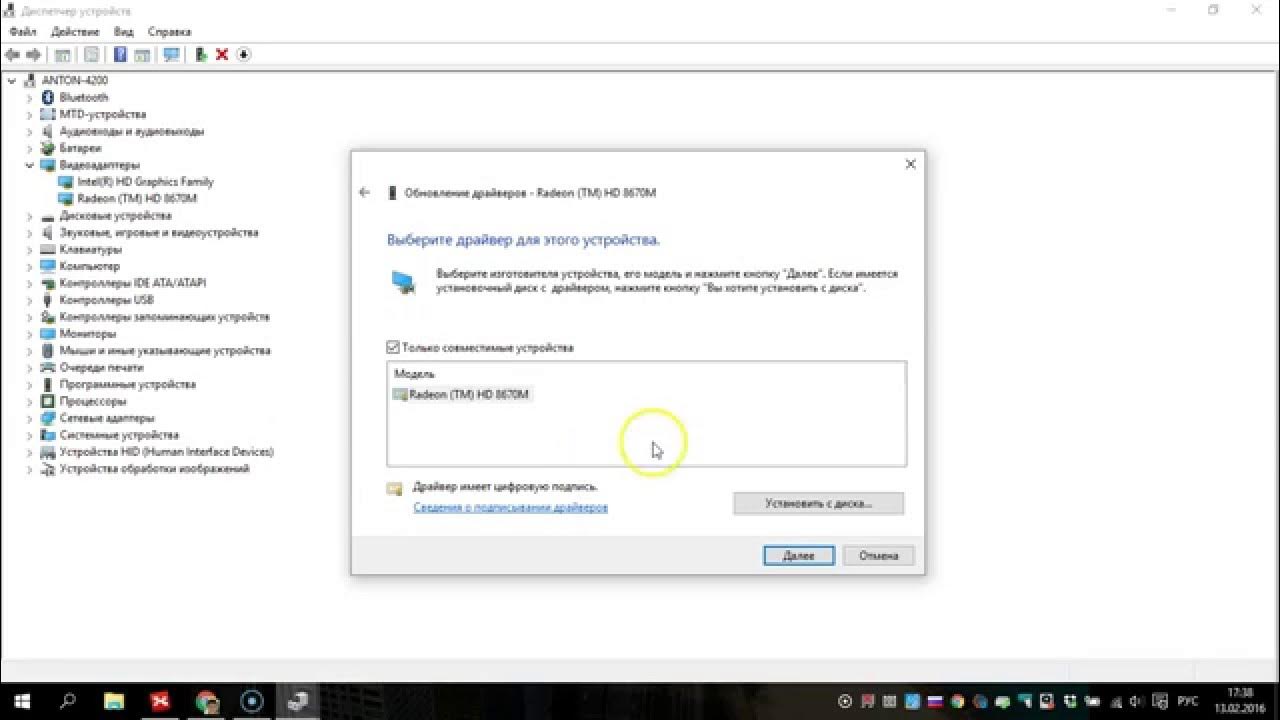Click the Forward arrow in Device Manager toolbar

pos(34,55)
